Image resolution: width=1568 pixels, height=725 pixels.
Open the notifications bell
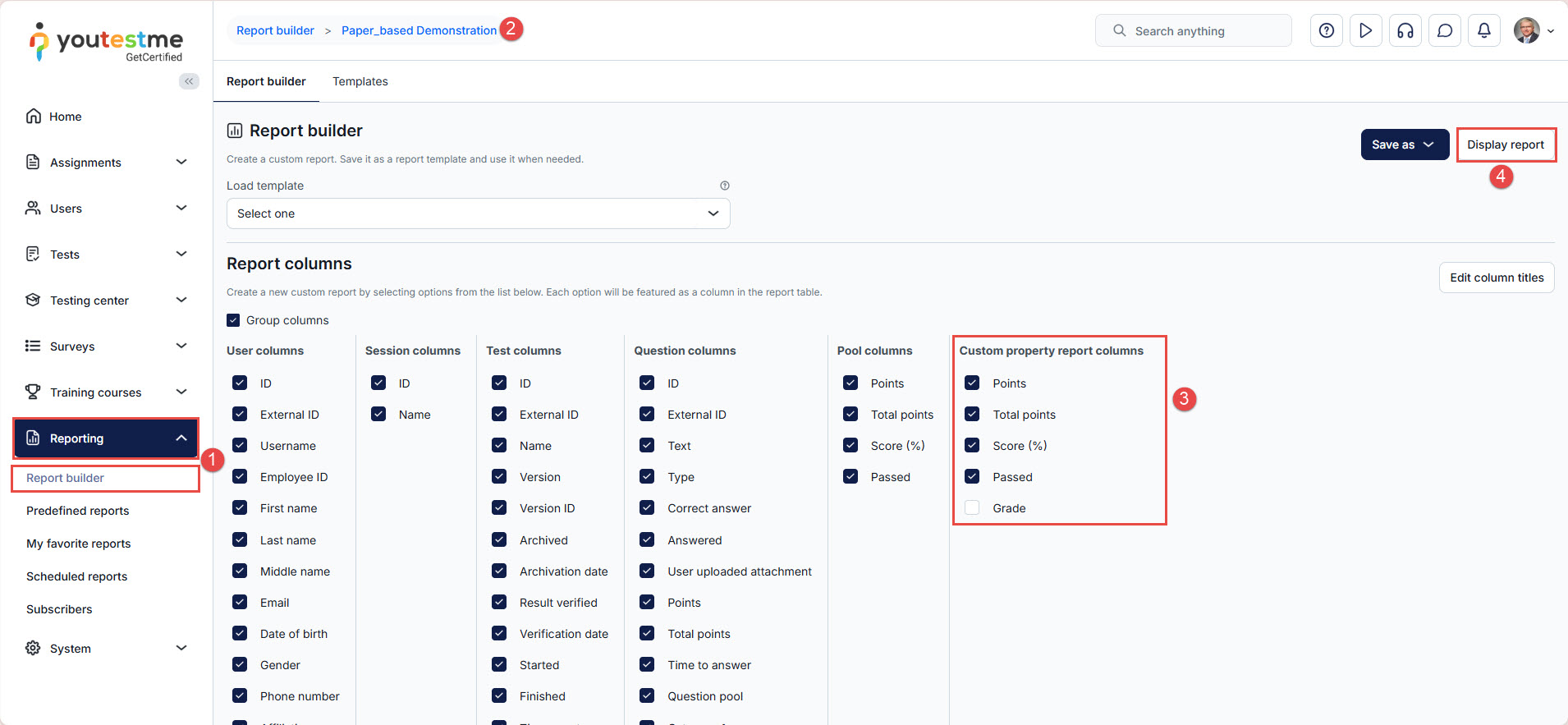(x=1483, y=30)
